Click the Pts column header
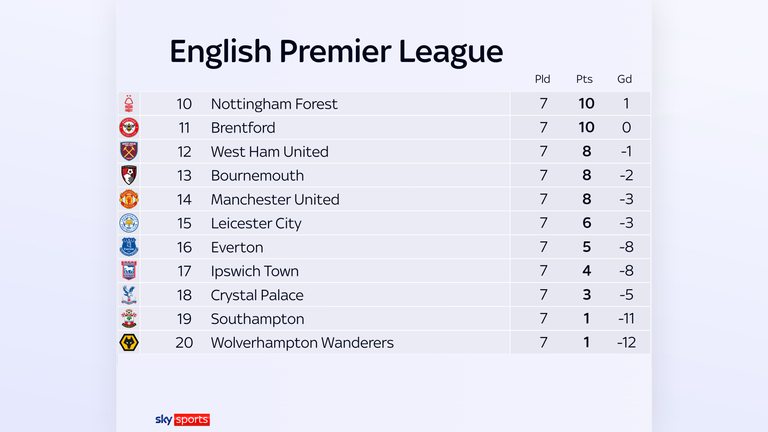768x432 pixels. [x=584, y=79]
